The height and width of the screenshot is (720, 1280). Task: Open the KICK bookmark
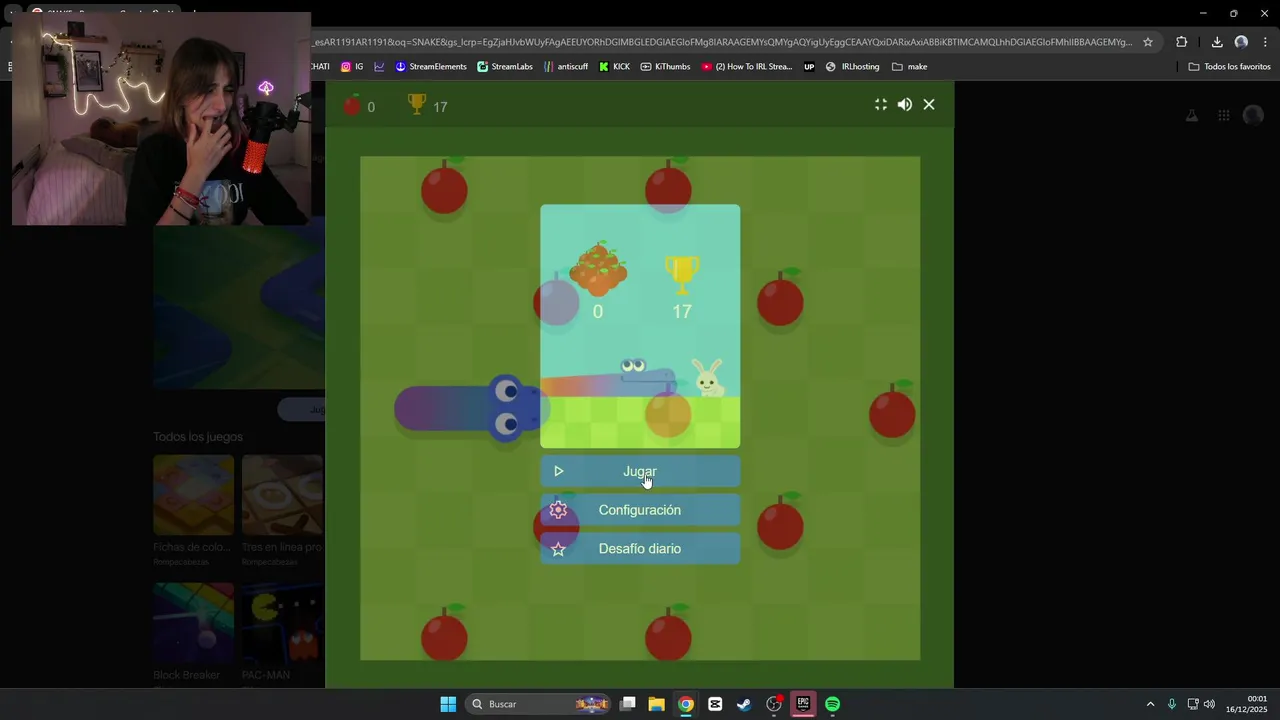tap(615, 67)
